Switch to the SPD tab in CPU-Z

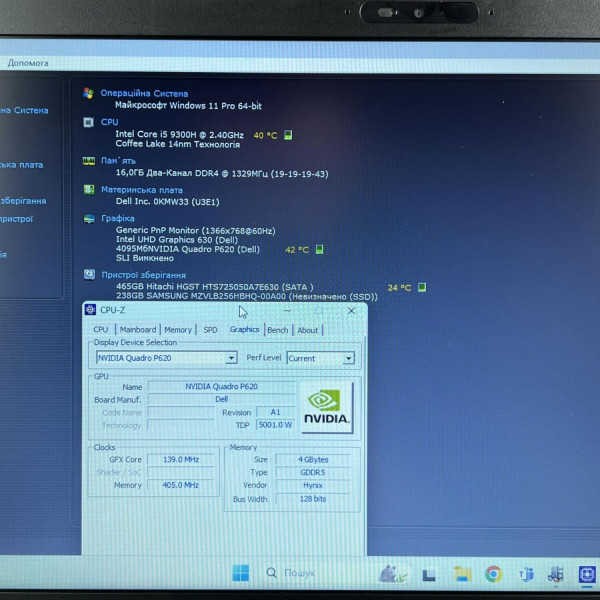[210, 329]
